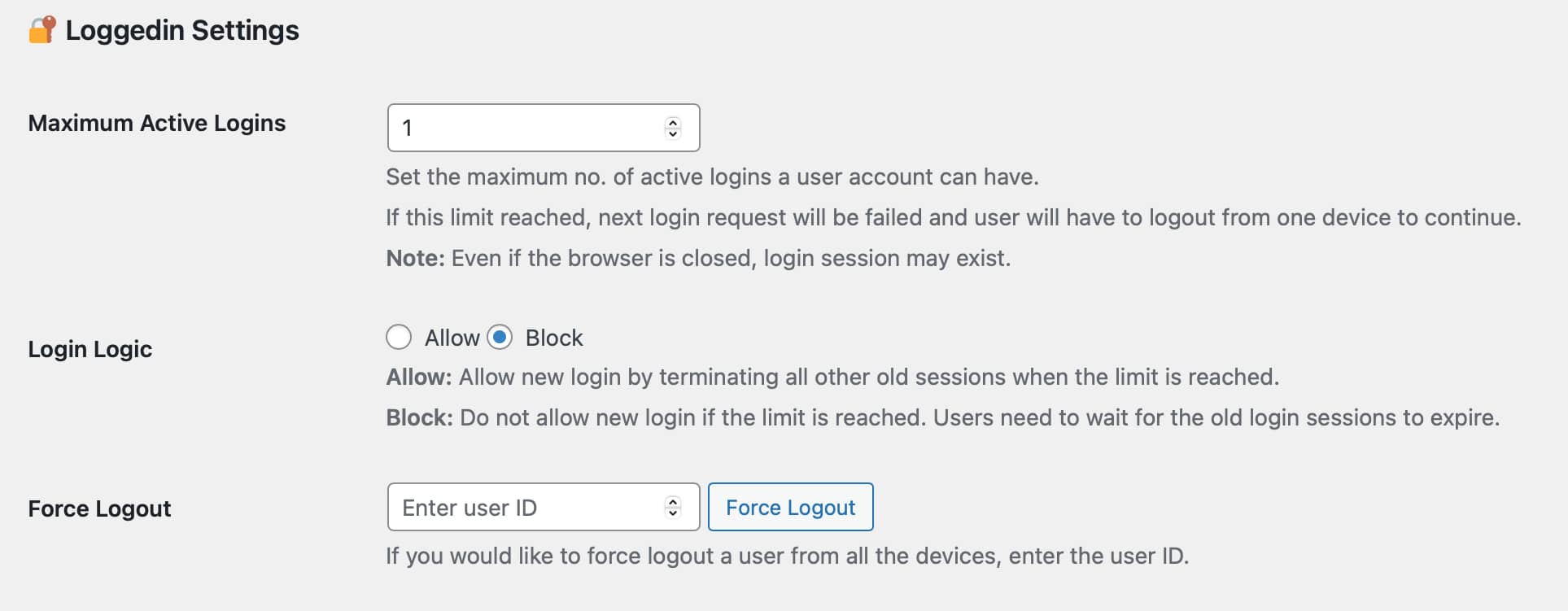This screenshot has height=611, width=1568.
Task: Click the Allow radio label text
Action: click(x=452, y=337)
